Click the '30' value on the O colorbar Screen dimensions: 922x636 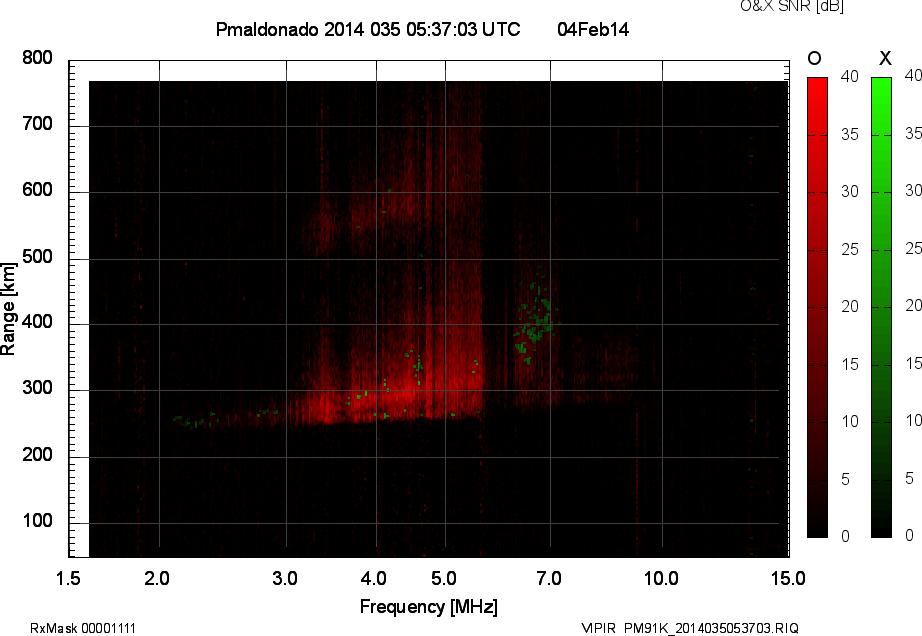click(849, 192)
